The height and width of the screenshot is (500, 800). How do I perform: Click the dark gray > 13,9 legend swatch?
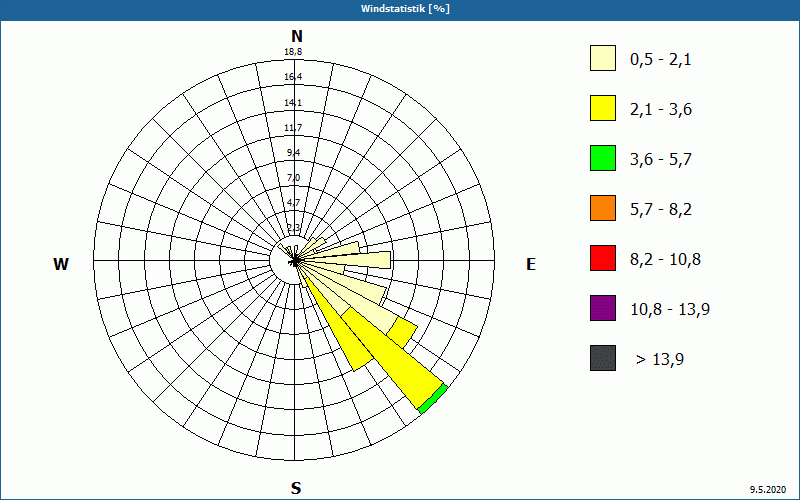[x=603, y=358]
